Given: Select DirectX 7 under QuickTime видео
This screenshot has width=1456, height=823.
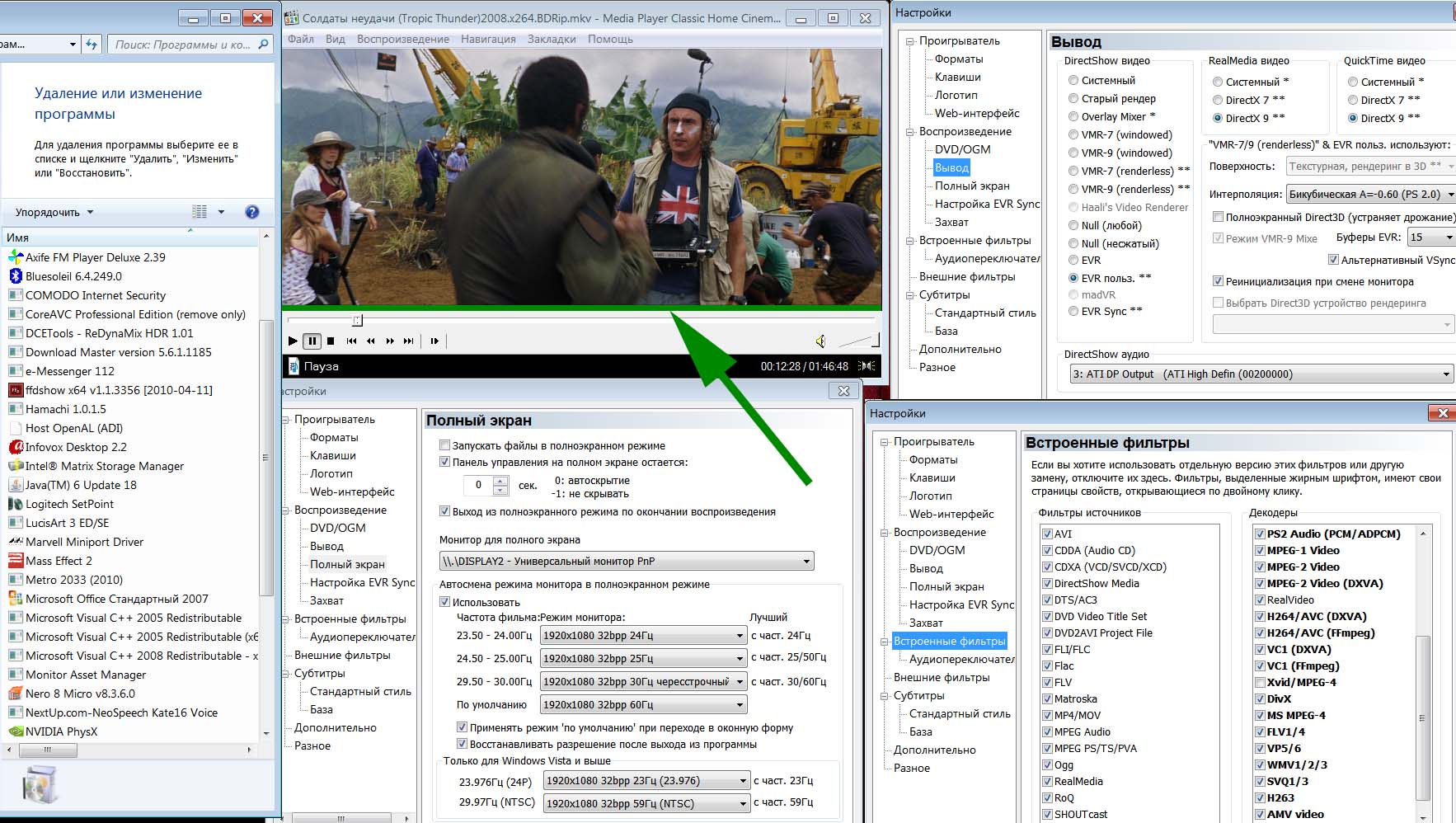Looking at the screenshot, I should point(1353,100).
